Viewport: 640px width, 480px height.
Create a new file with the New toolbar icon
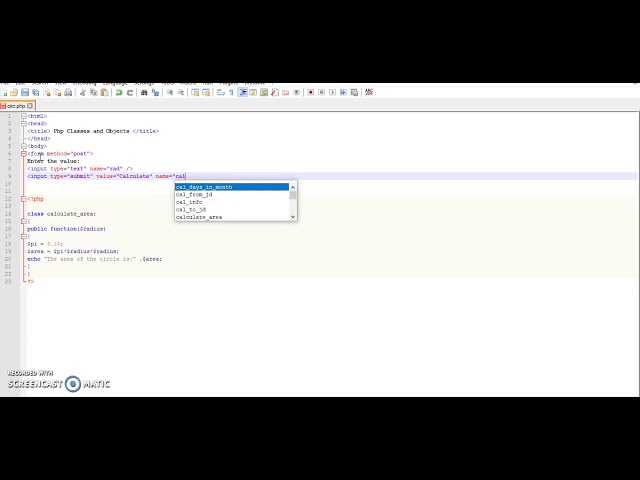pyautogui.click(x=4, y=93)
